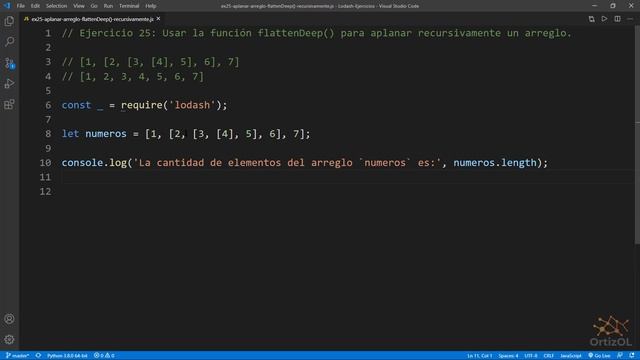The height and width of the screenshot is (360, 640).
Task: Change indentation via Spaces: 4
Action: pyautogui.click(x=508, y=356)
